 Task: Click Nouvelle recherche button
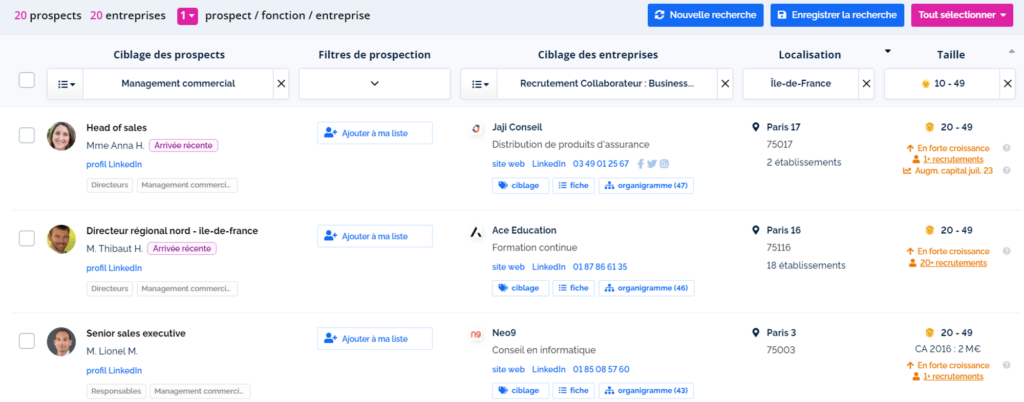pos(705,15)
